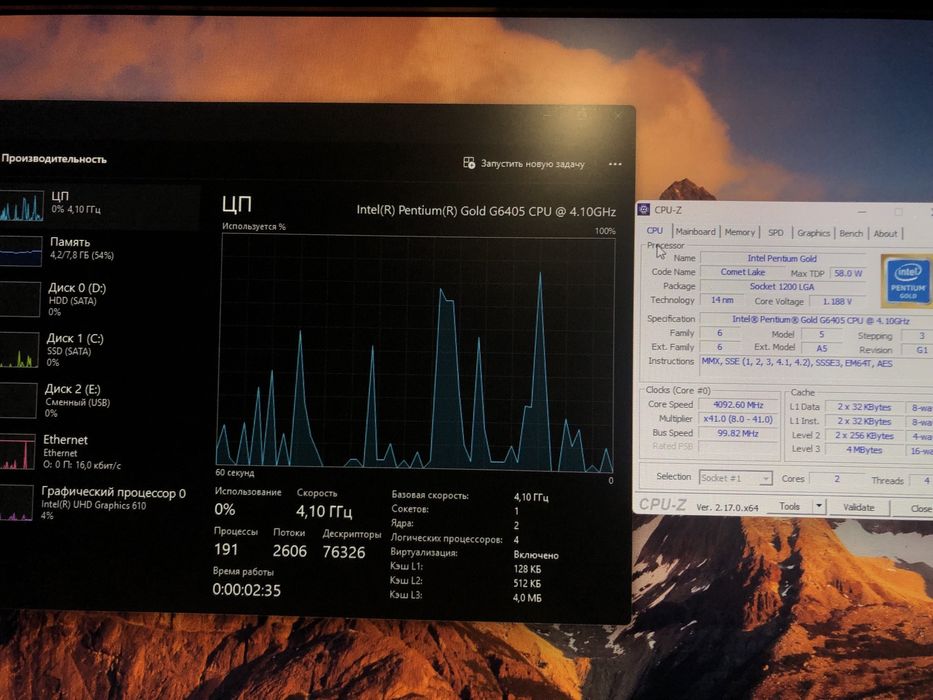This screenshot has width=933, height=700.
Task: Click the Виртуализация Включено value
Action: click(536, 555)
